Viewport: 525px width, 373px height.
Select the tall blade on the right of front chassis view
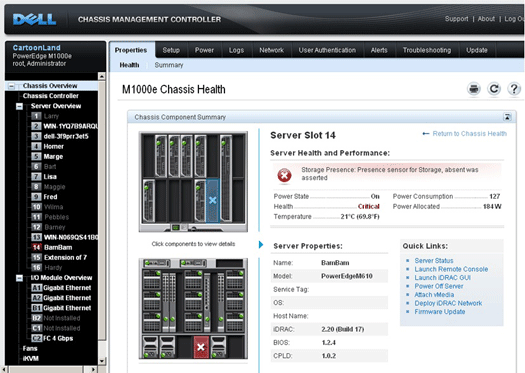[226, 178]
